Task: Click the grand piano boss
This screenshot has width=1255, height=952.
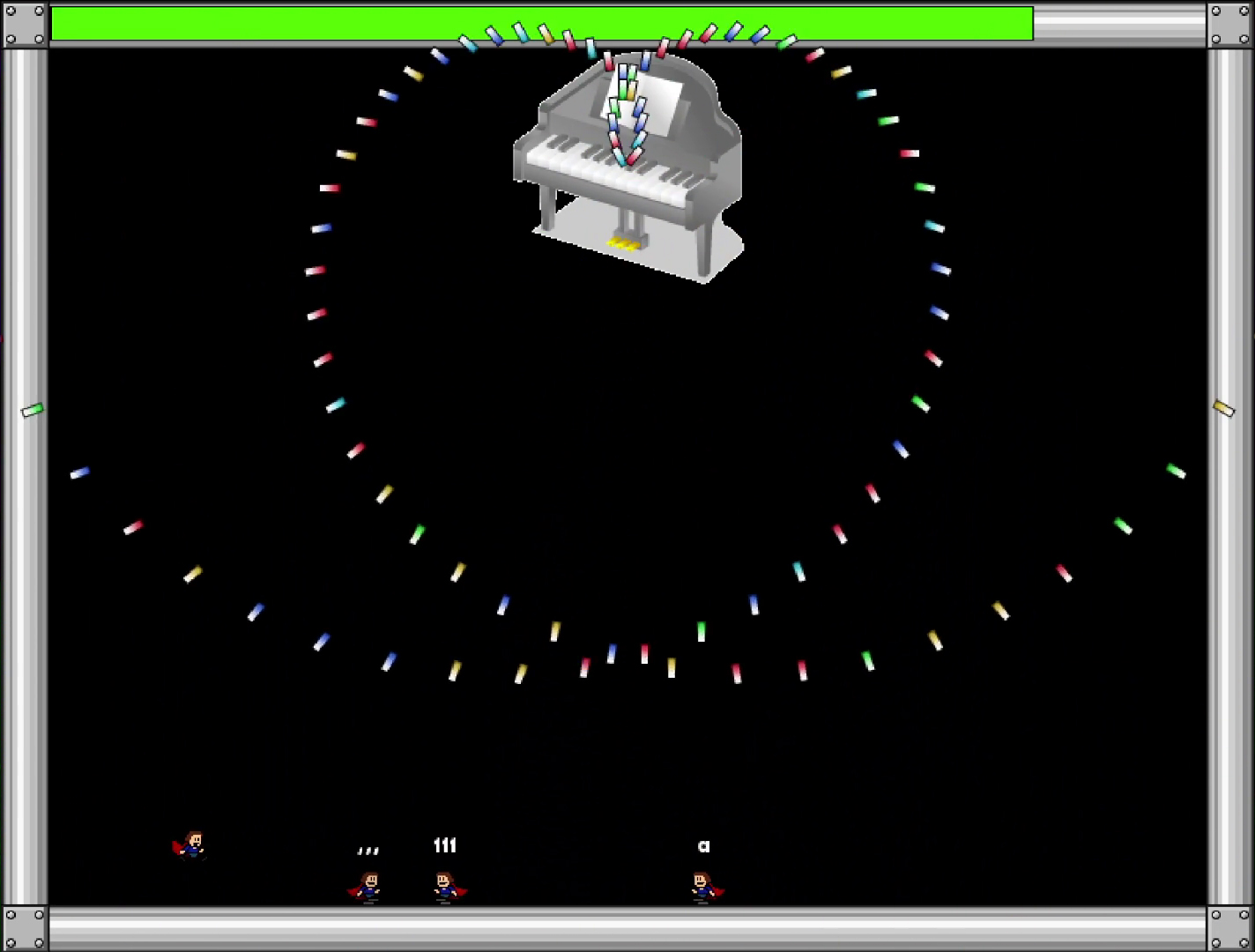Action: [x=628, y=167]
